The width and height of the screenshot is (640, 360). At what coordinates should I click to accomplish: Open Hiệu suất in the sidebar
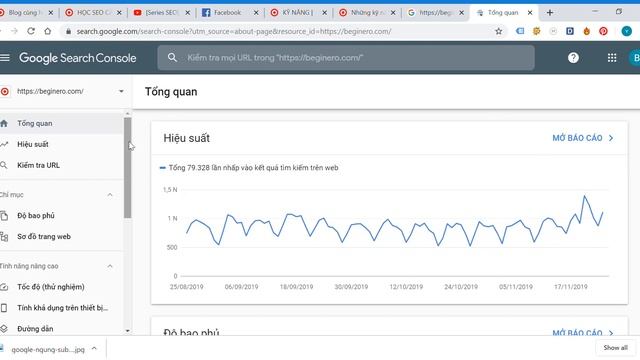pyautogui.click(x=61, y=144)
